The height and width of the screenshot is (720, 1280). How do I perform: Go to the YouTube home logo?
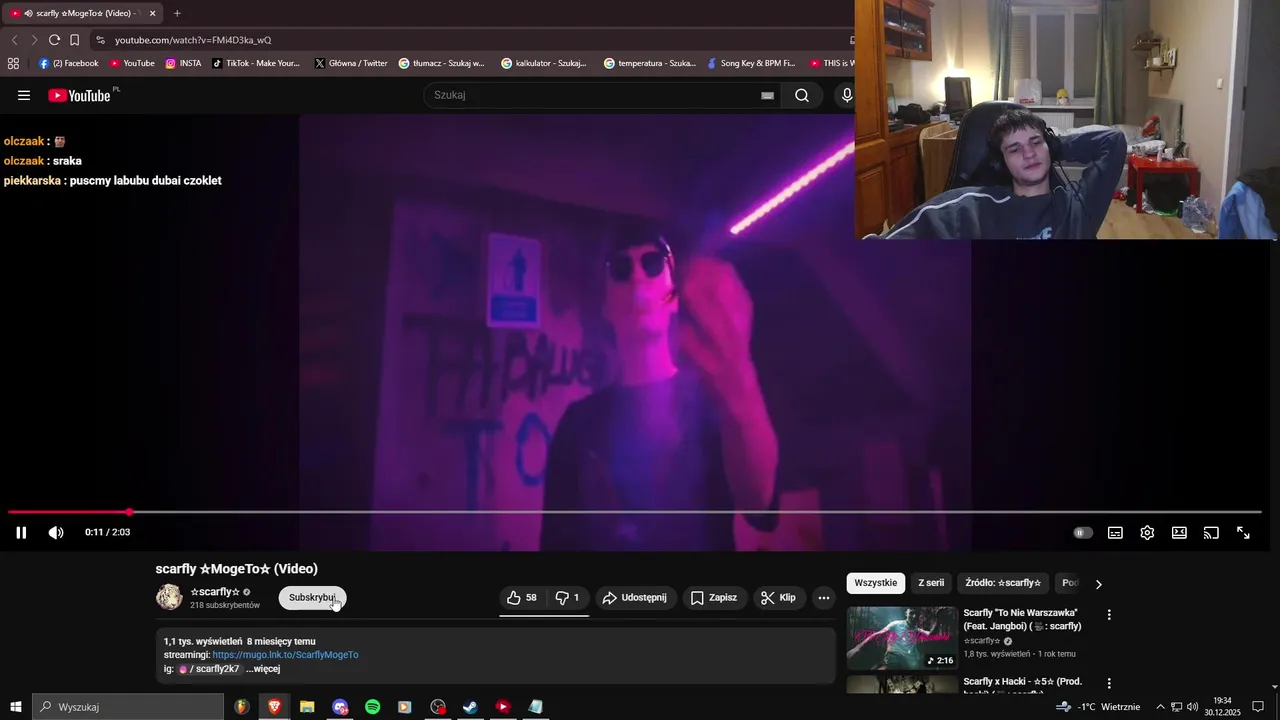click(x=79, y=95)
